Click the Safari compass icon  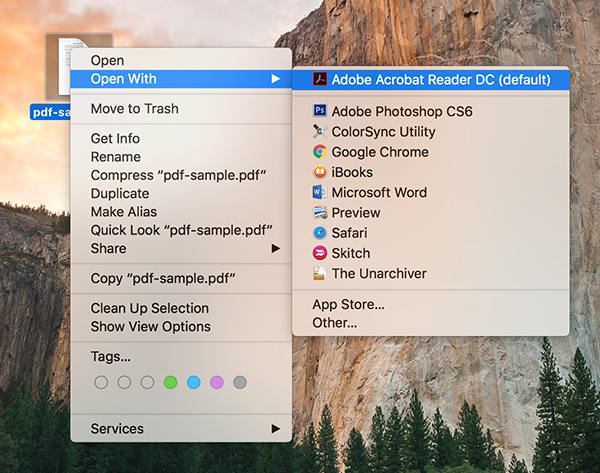point(320,233)
